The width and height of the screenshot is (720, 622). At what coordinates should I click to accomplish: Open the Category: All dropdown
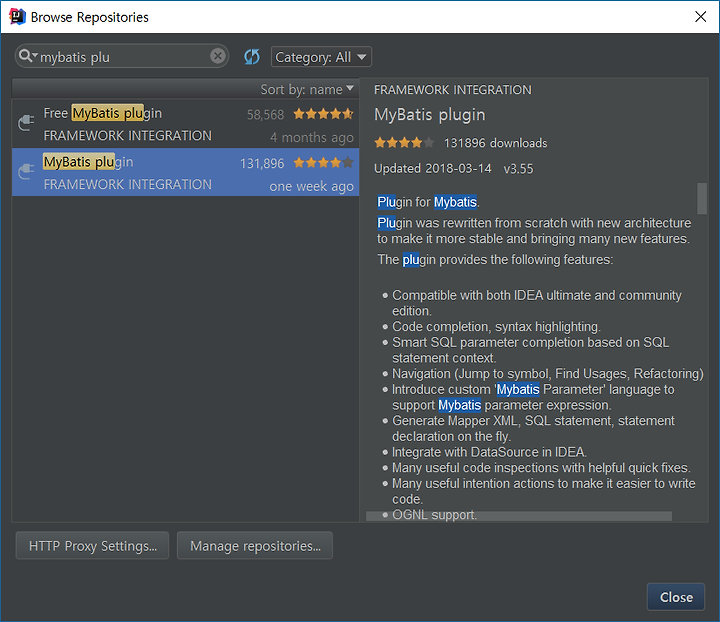[x=321, y=57]
